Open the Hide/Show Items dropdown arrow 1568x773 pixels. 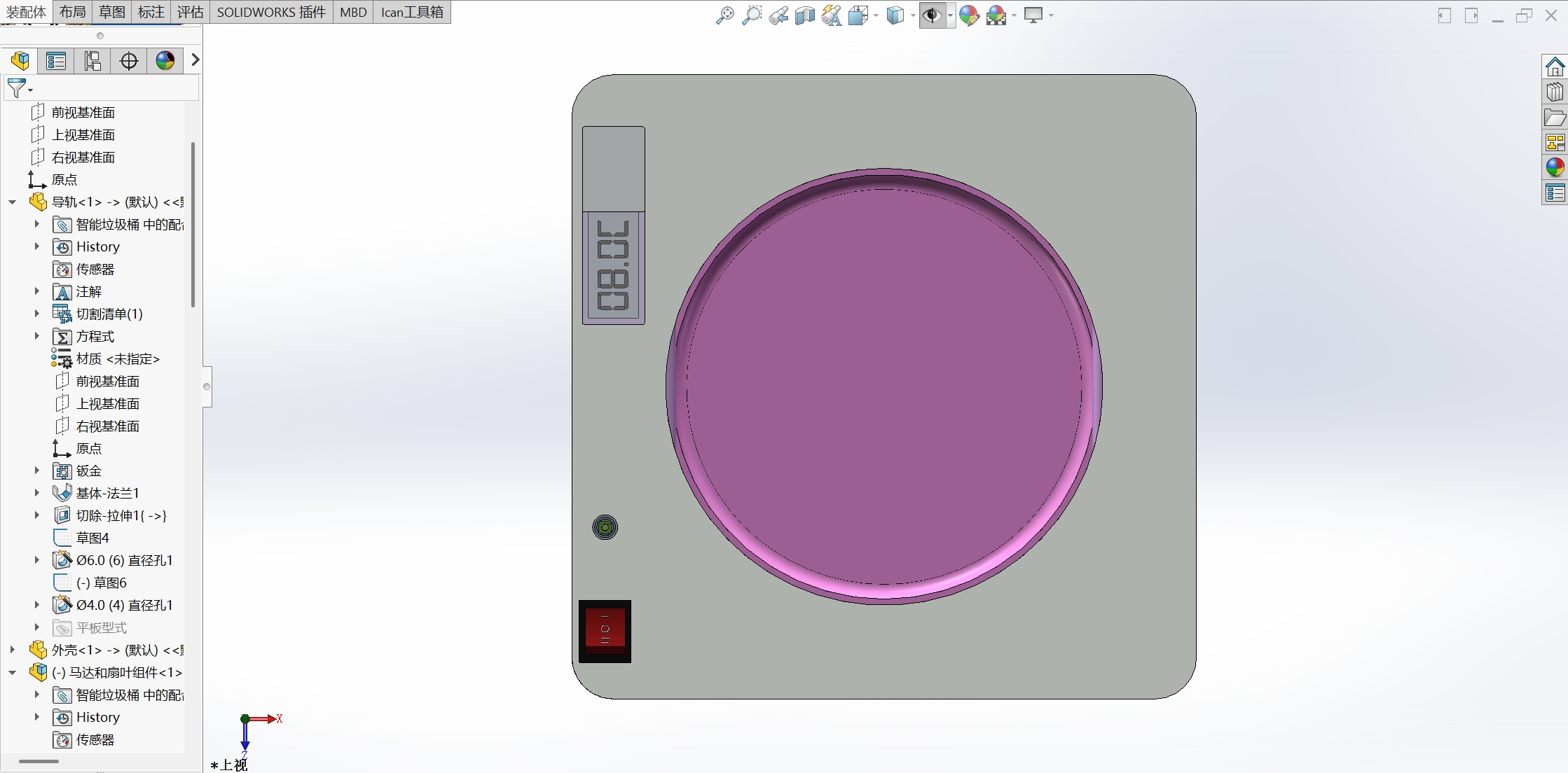[950, 15]
